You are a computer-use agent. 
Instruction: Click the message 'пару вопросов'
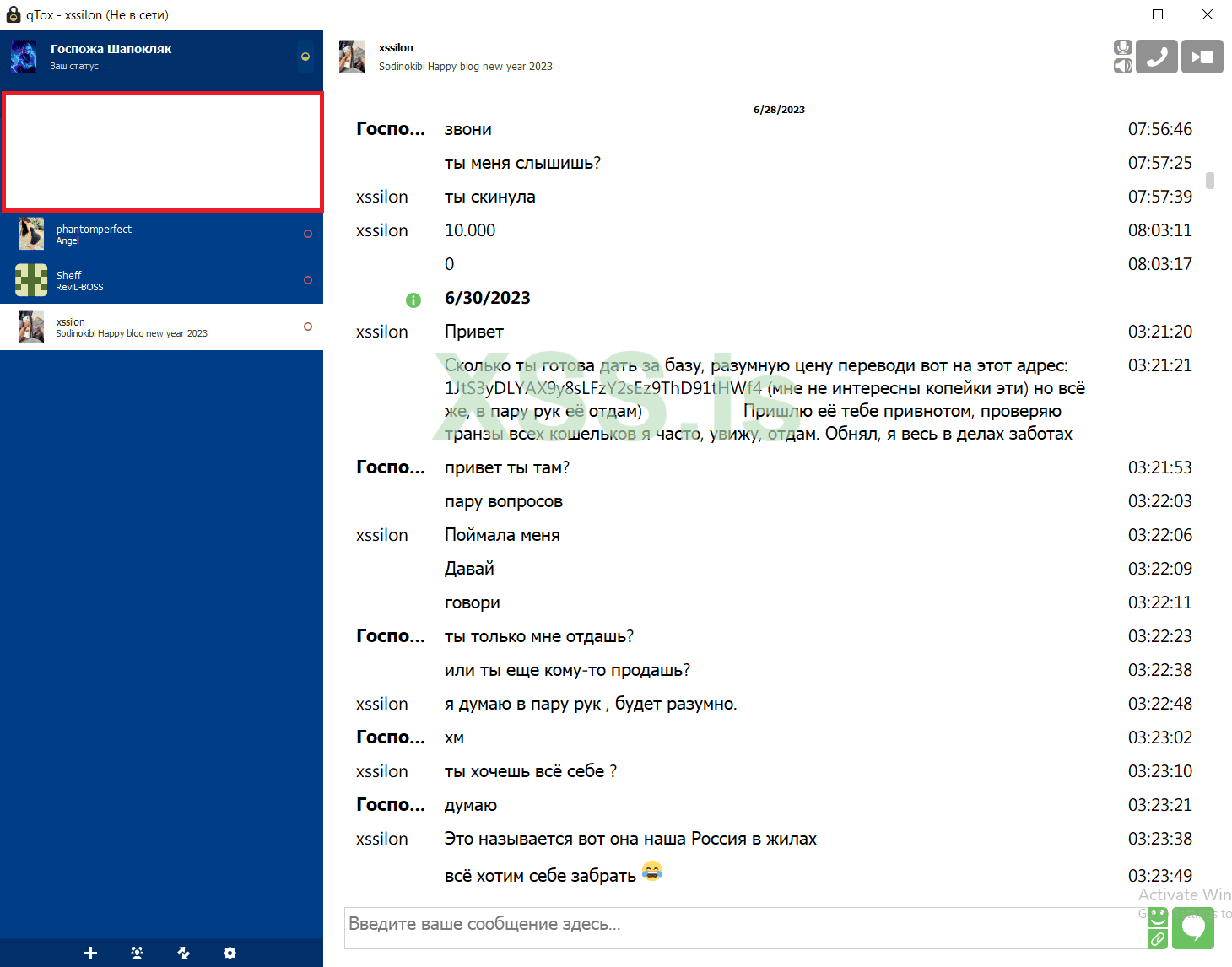[504, 502]
